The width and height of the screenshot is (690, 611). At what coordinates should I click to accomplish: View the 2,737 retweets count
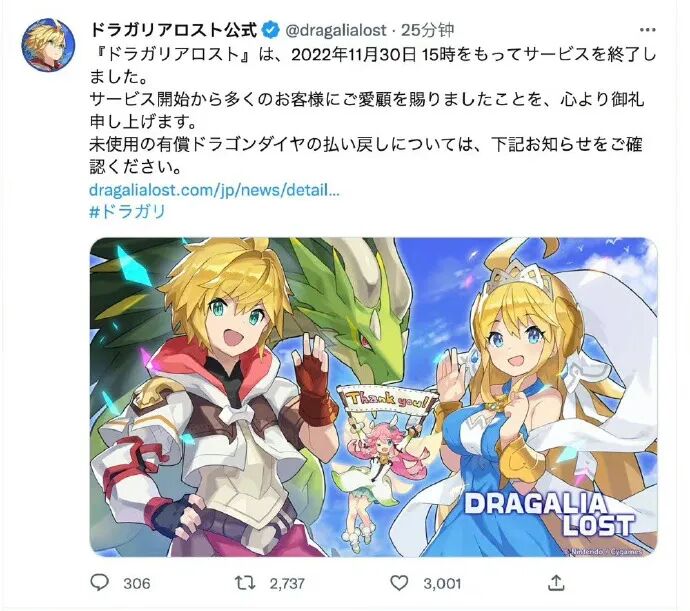tap(287, 583)
